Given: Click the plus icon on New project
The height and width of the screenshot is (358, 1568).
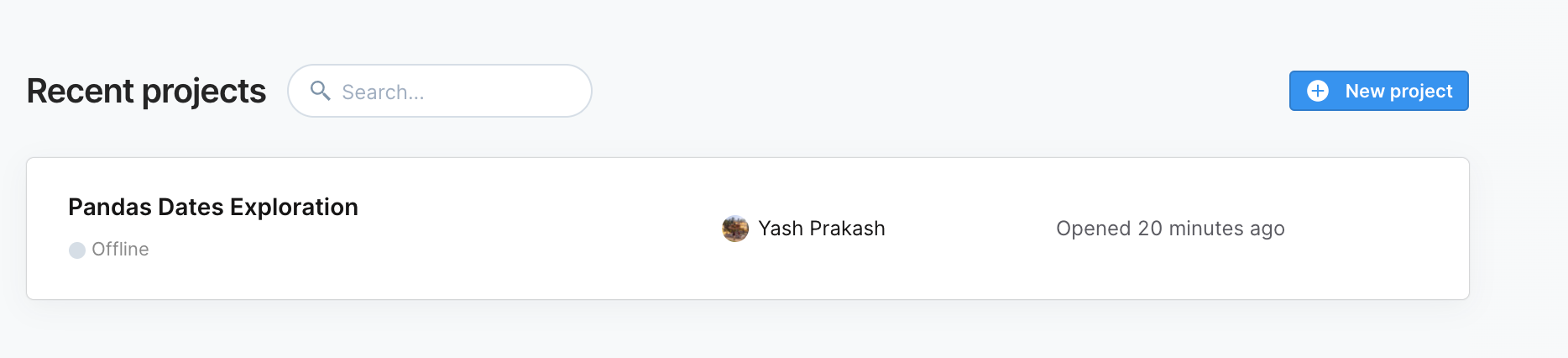Looking at the screenshot, I should click(x=1318, y=91).
